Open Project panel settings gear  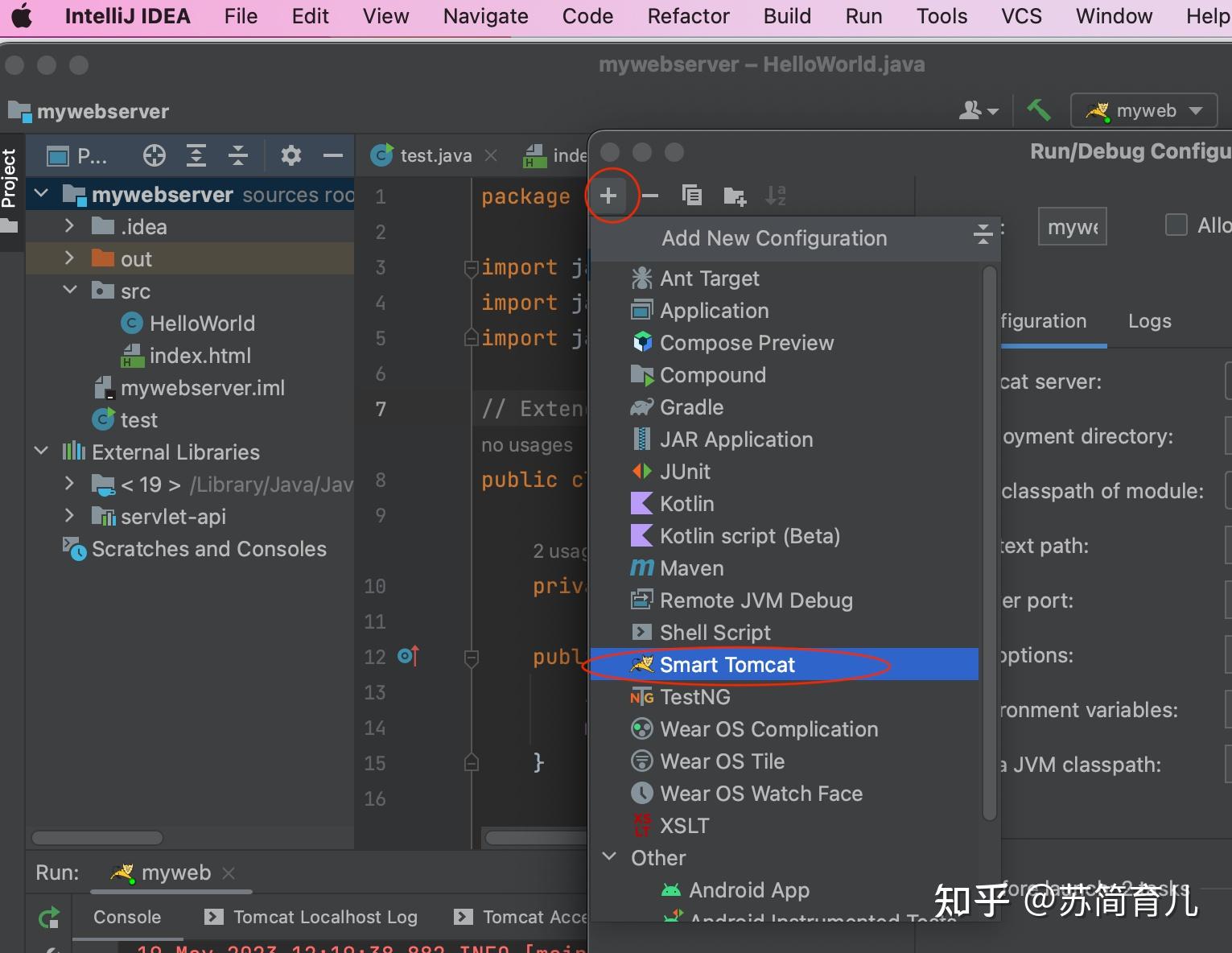point(290,155)
